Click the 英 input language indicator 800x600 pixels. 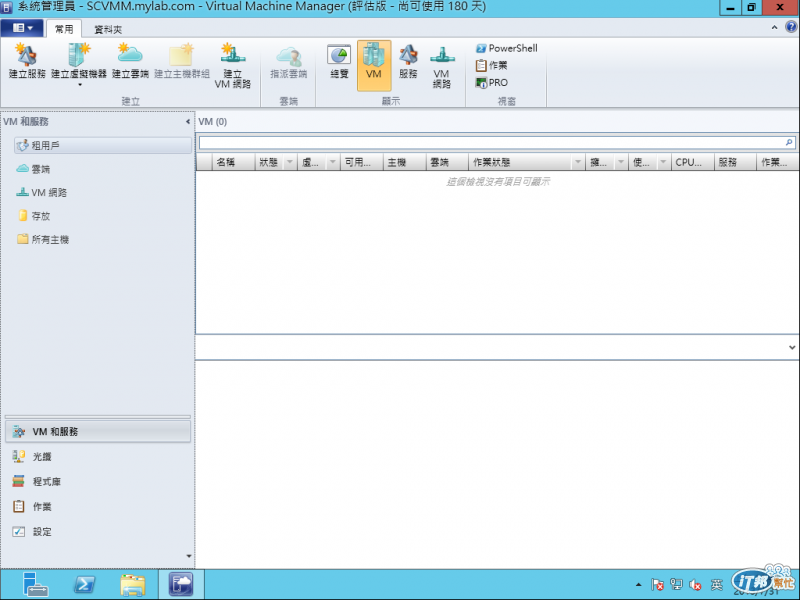click(x=717, y=585)
